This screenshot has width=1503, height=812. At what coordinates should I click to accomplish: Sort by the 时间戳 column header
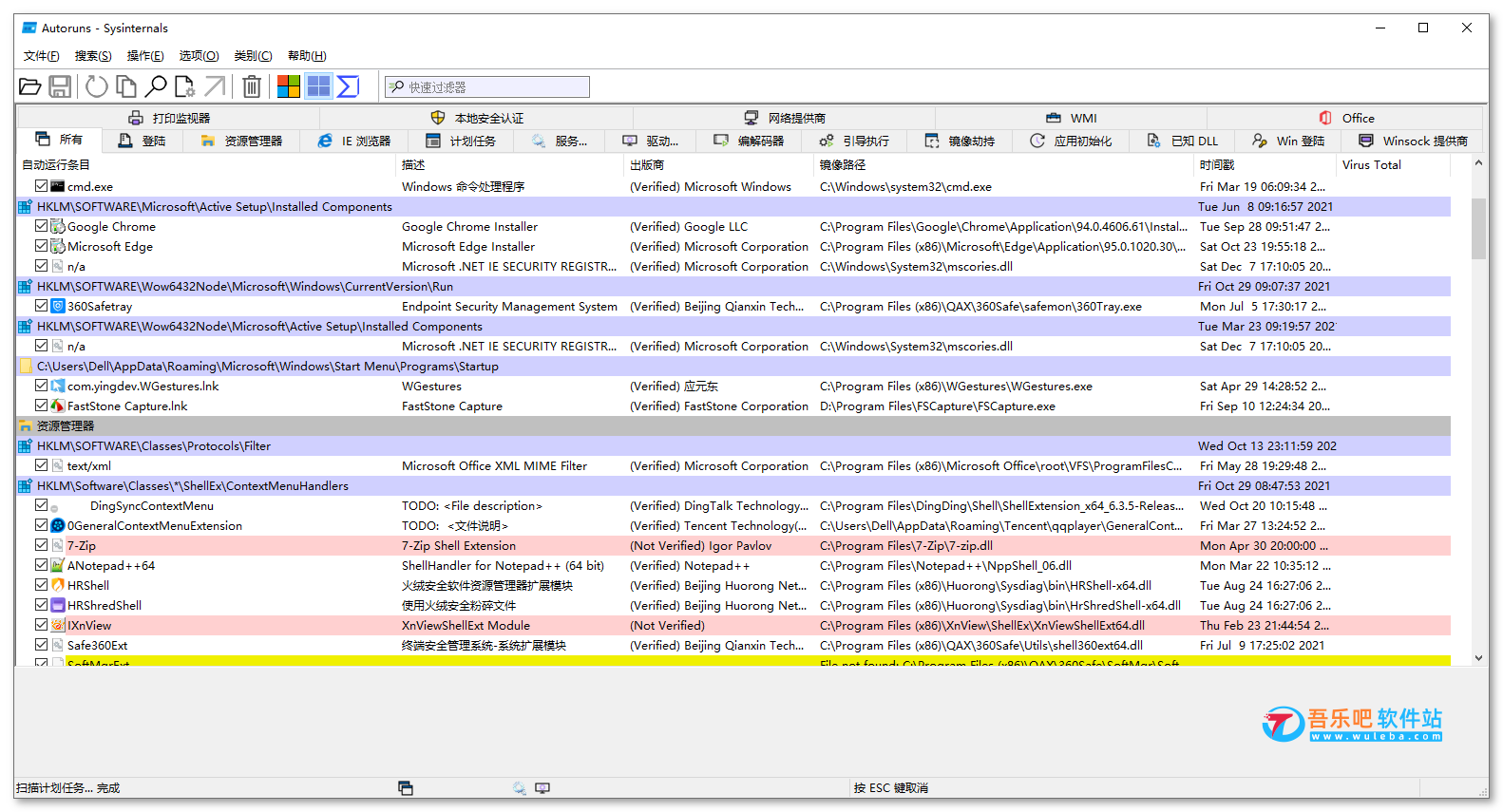pyautogui.click(x=1265, y=164)
